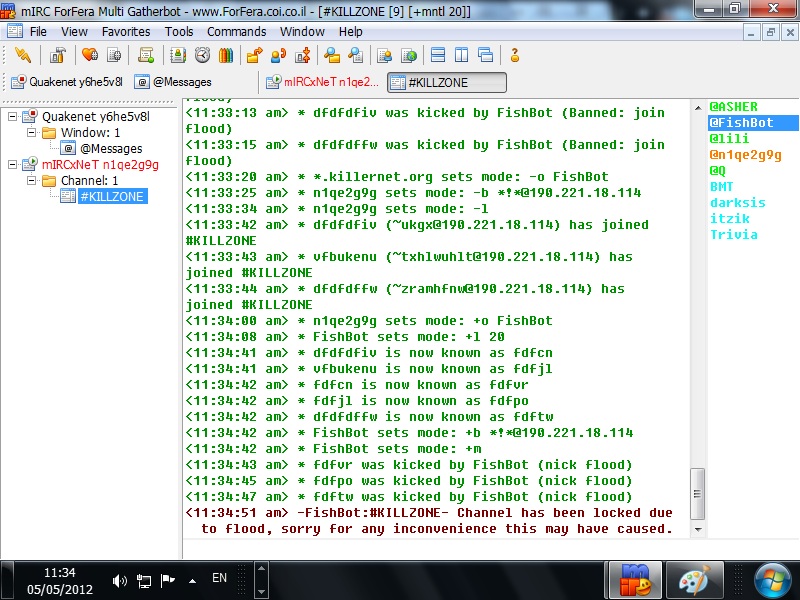Show hidden system tray icons
The height and width of the screenshot is (600, 800).
(x=192, y=581)
